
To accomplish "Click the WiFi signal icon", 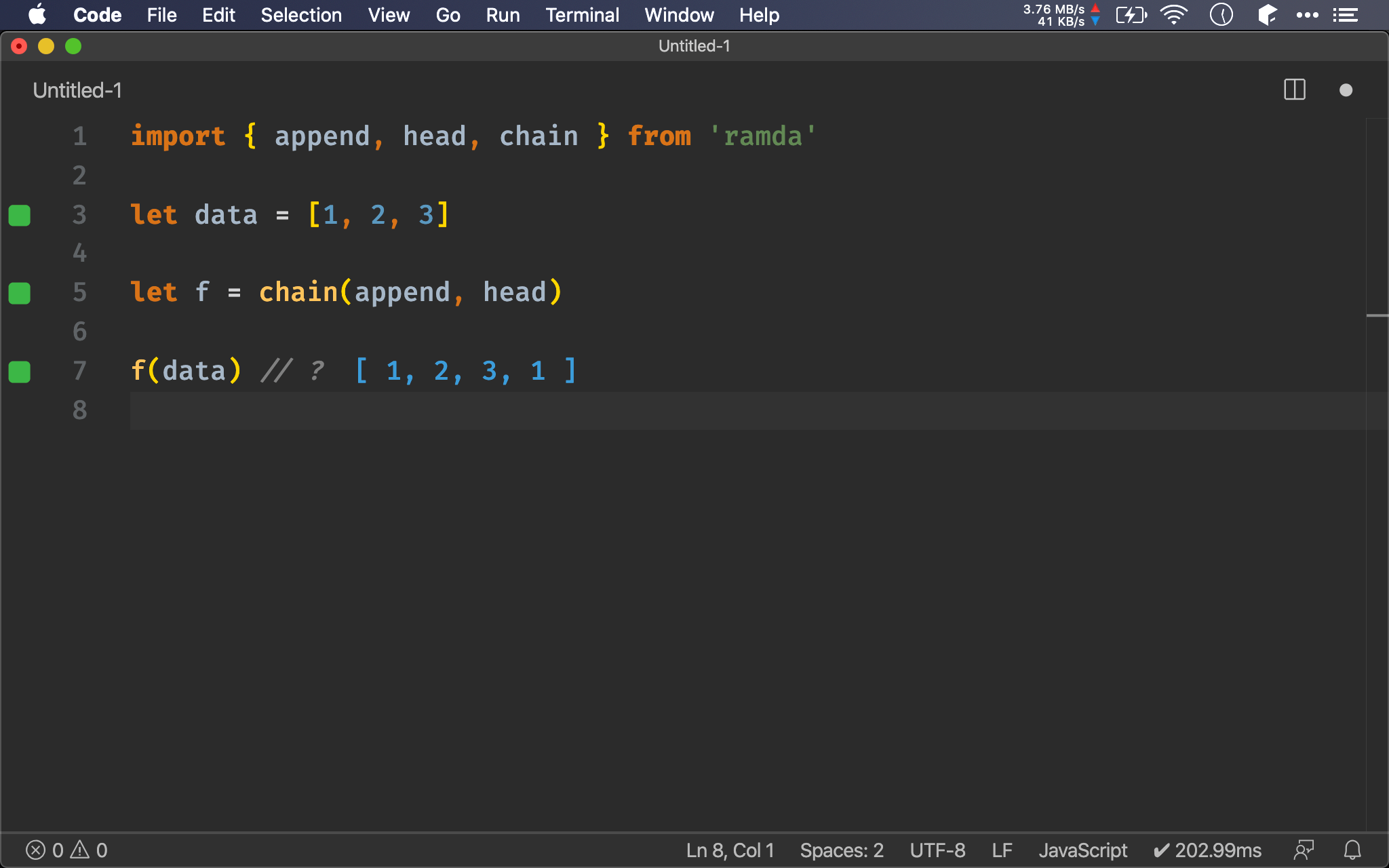I will point(1174,14).
